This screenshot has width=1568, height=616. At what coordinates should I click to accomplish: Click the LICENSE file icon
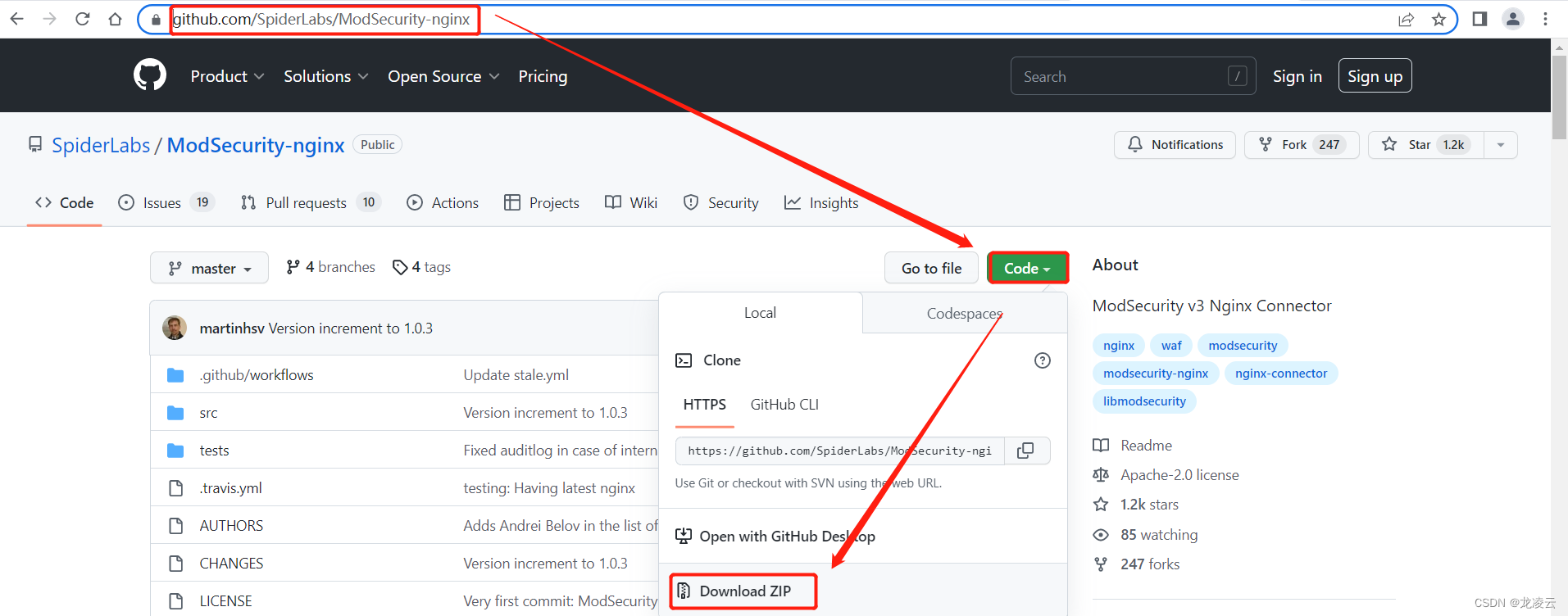click(x=175, y=601)
